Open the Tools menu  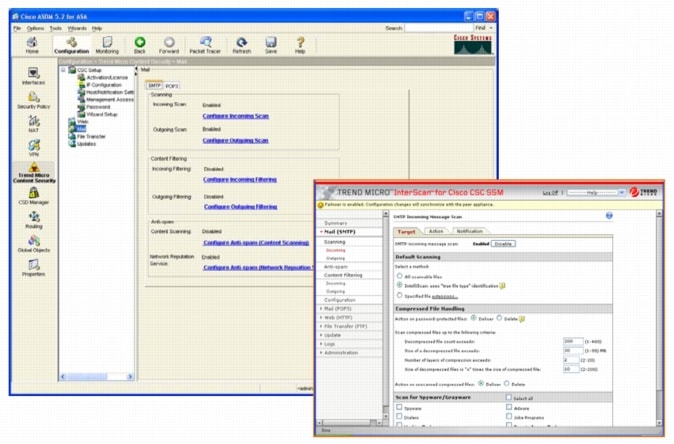(55, 28)
